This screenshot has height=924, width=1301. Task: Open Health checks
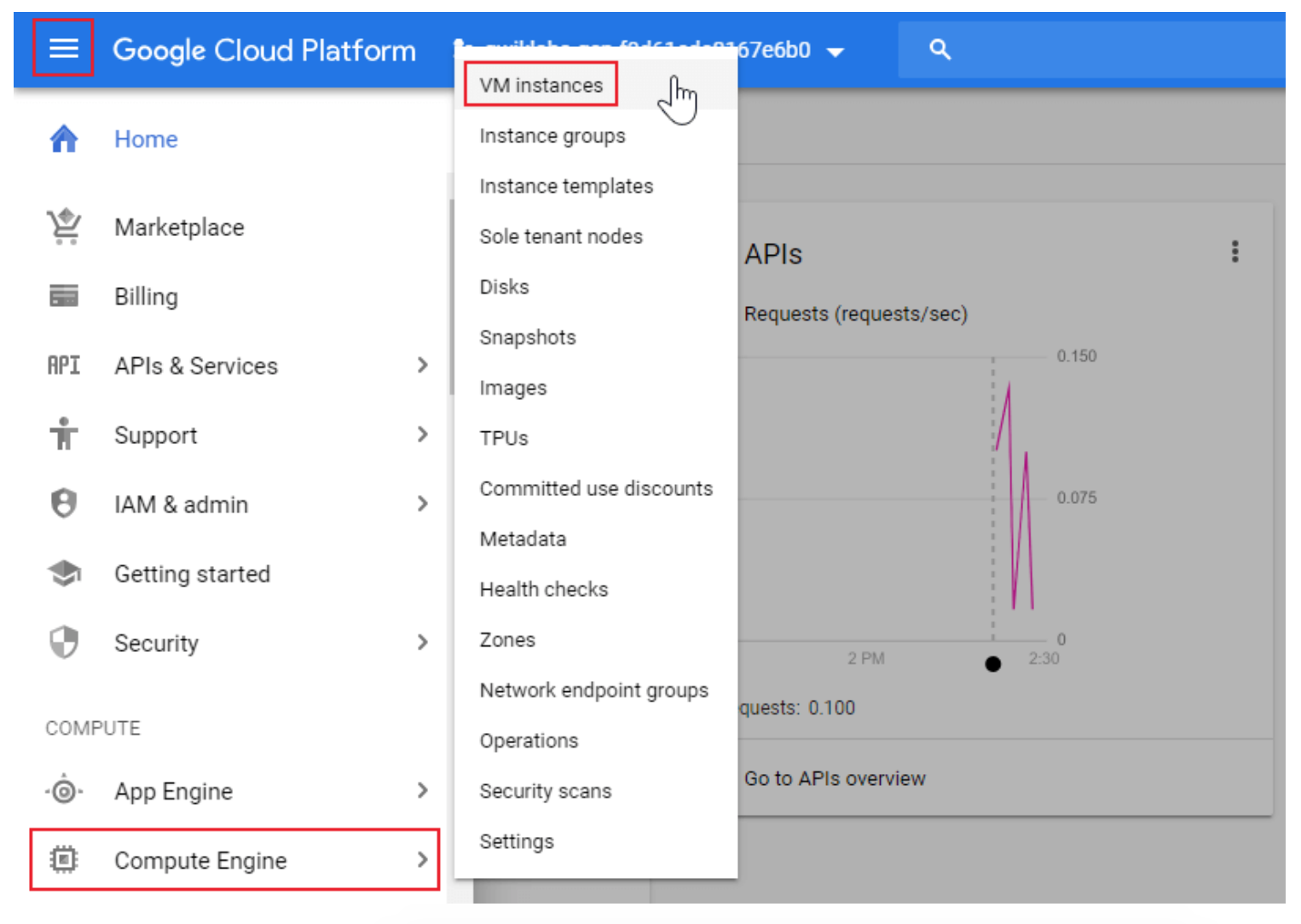[595, 589]
